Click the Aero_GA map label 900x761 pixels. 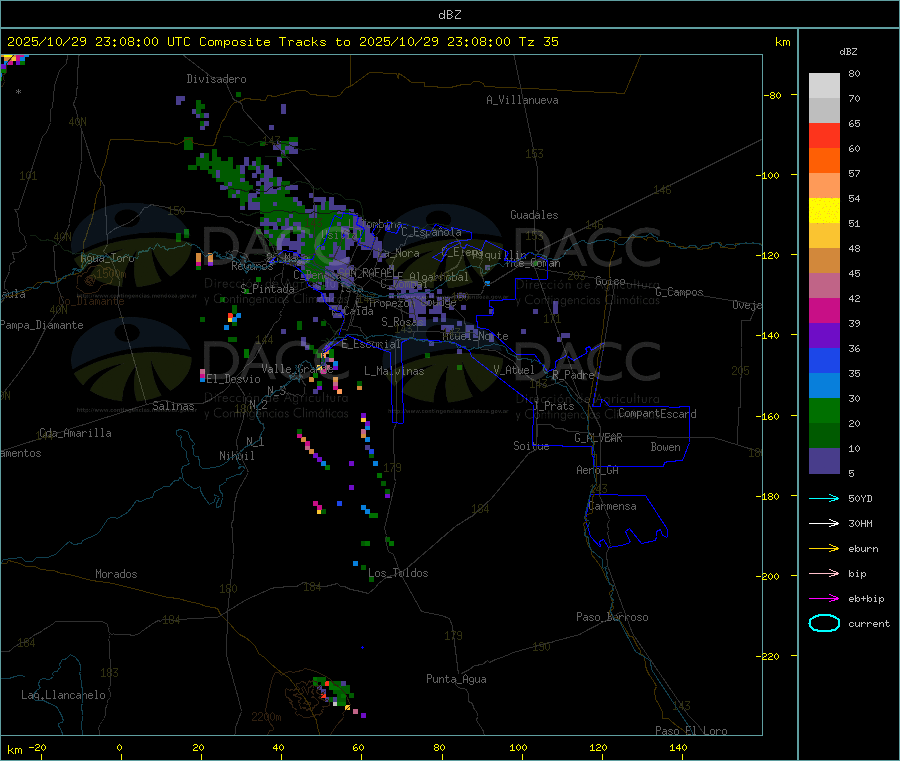click(598, 470)
